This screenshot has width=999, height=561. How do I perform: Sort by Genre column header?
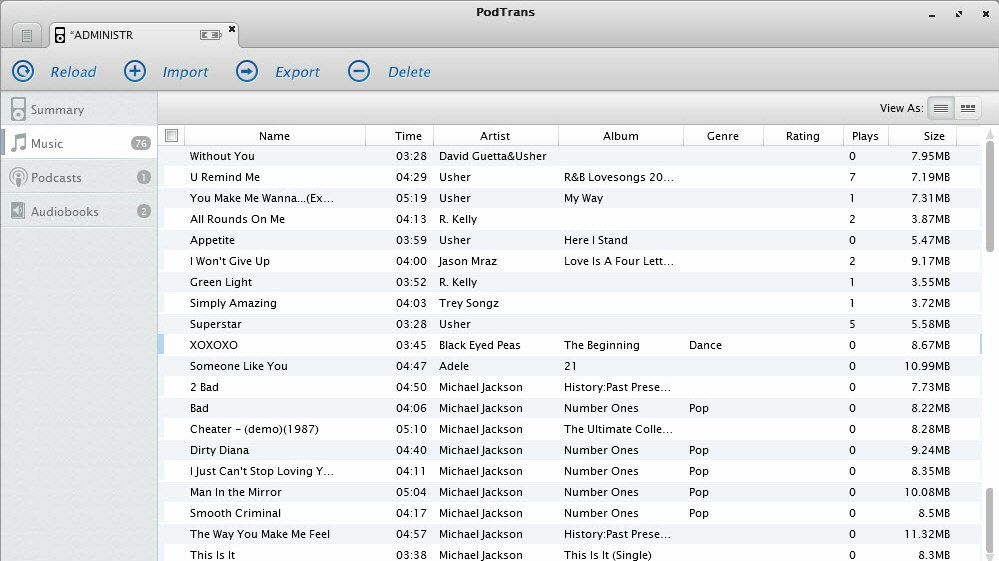723,136
